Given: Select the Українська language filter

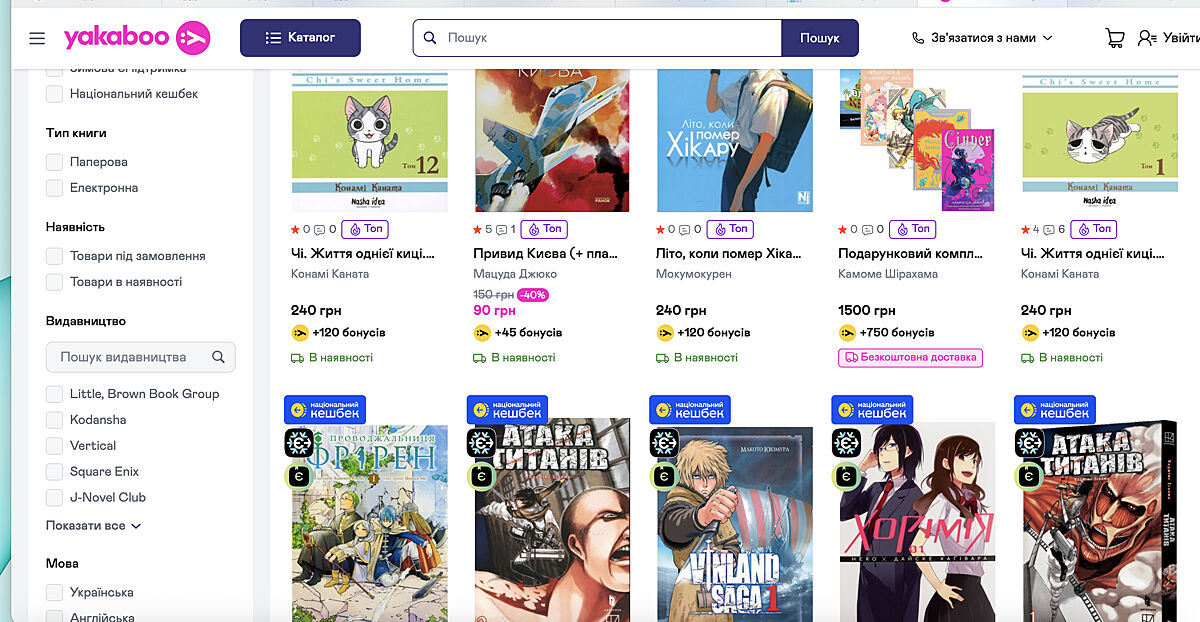Looking at the screenshot, I should coord(54,592).
